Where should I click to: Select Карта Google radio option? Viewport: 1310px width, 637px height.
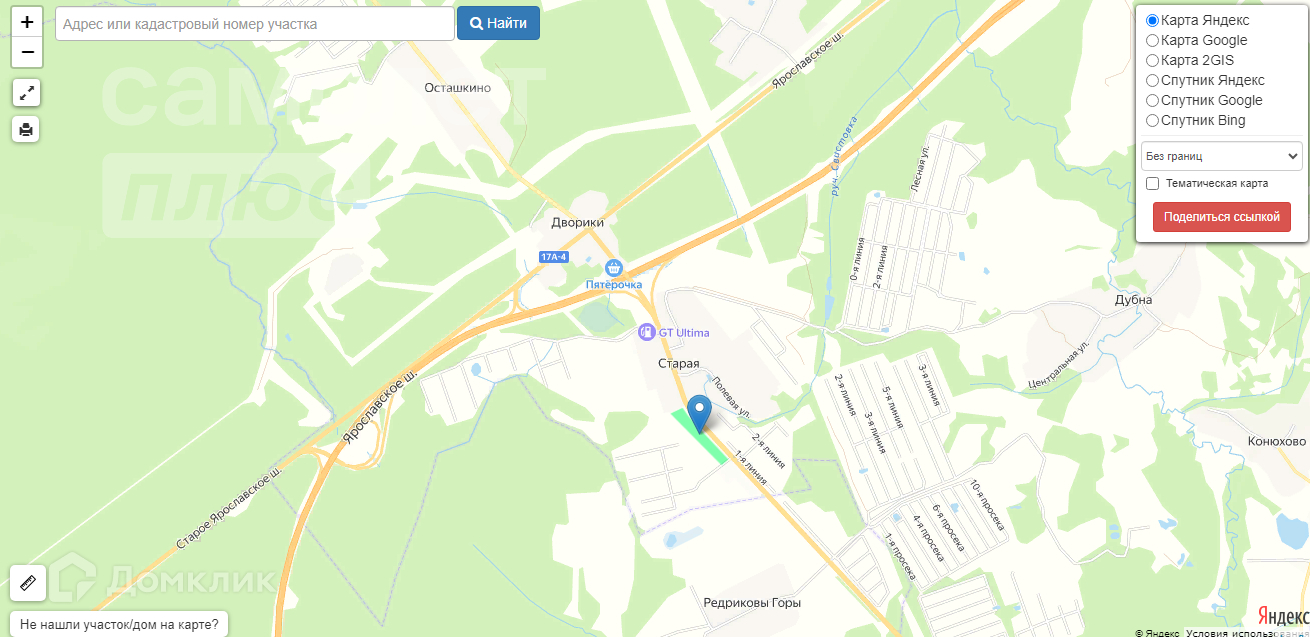(x=1152, y=40)
